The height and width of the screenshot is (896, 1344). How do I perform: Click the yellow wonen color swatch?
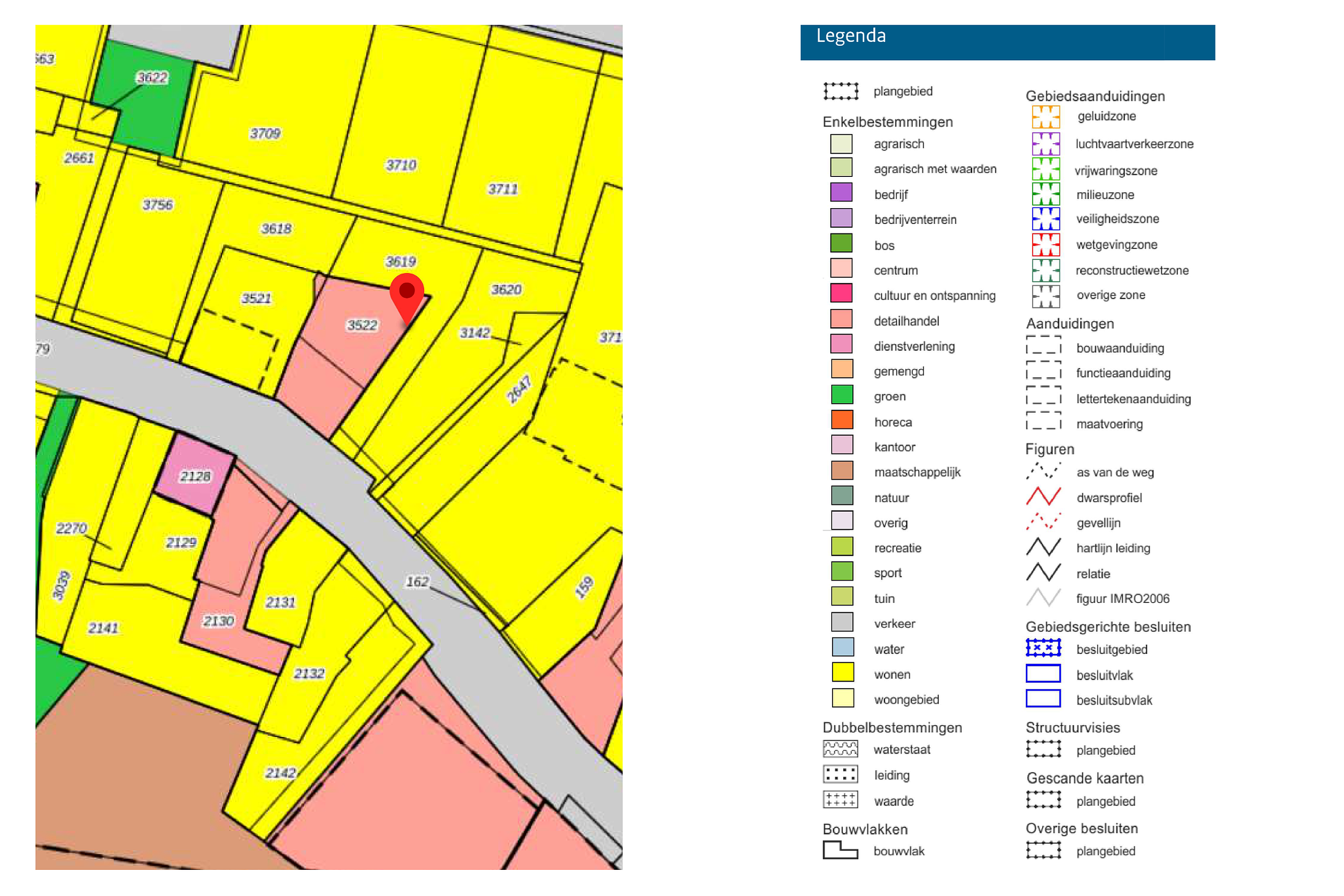[842, 672]
